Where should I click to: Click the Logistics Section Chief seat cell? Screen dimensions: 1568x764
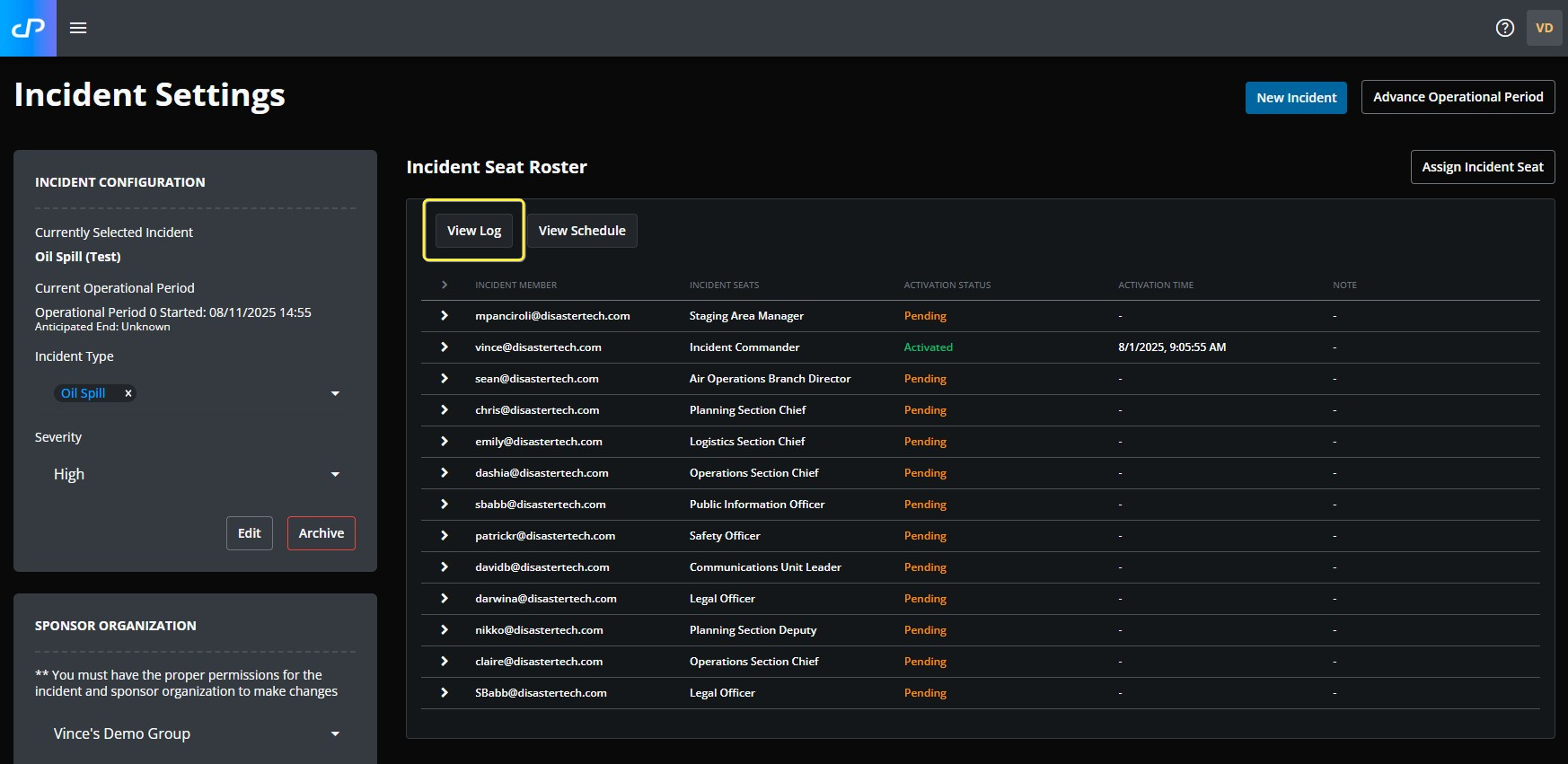(x=747, y=442)
